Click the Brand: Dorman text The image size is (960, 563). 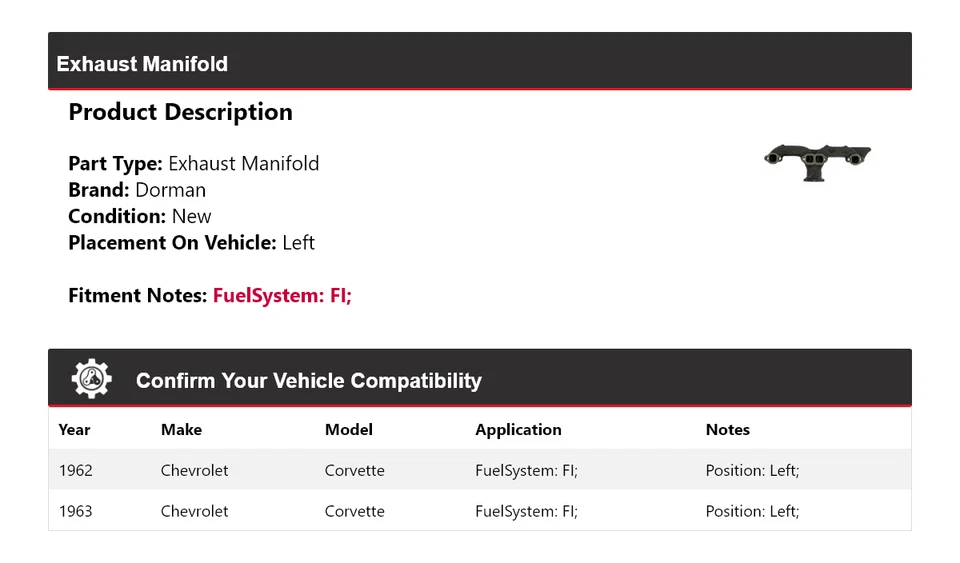coord(137,190)
